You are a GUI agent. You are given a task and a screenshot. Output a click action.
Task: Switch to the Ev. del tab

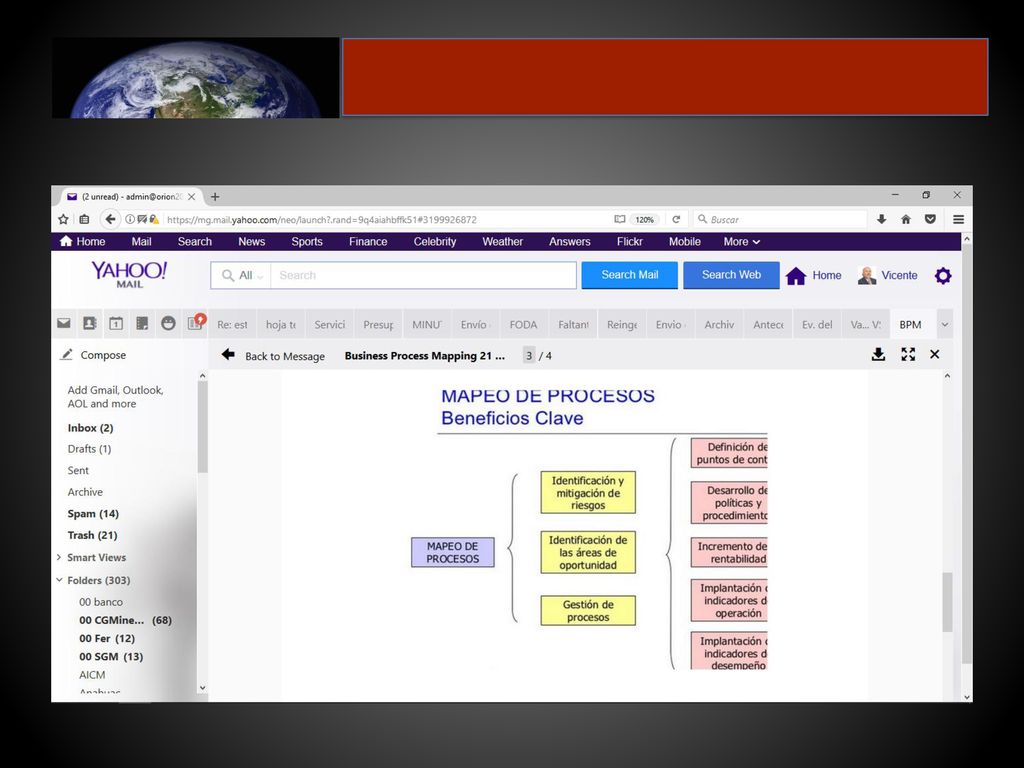[x=817, y=325]
